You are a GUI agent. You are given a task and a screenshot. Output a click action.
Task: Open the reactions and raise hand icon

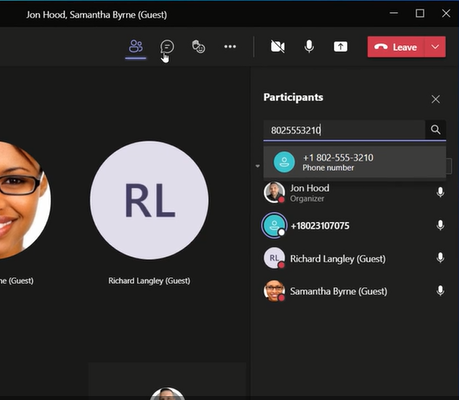point(198,47)
